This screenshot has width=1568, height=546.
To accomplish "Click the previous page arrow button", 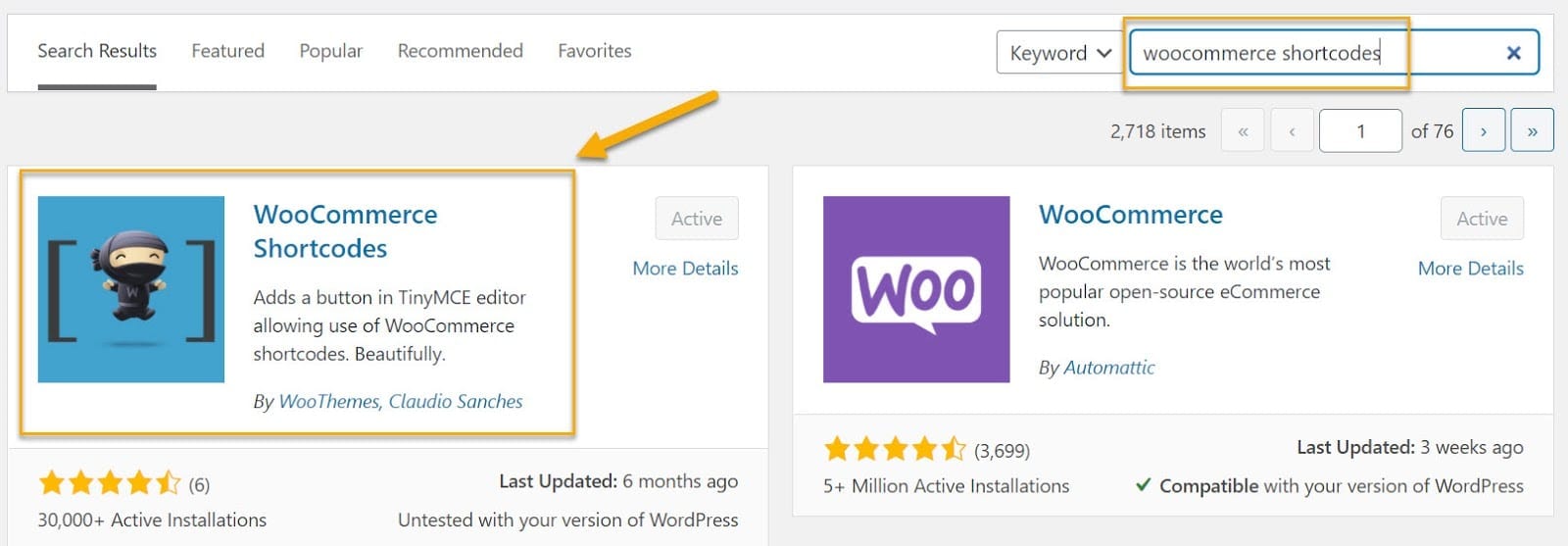I will click(1292, 130).
